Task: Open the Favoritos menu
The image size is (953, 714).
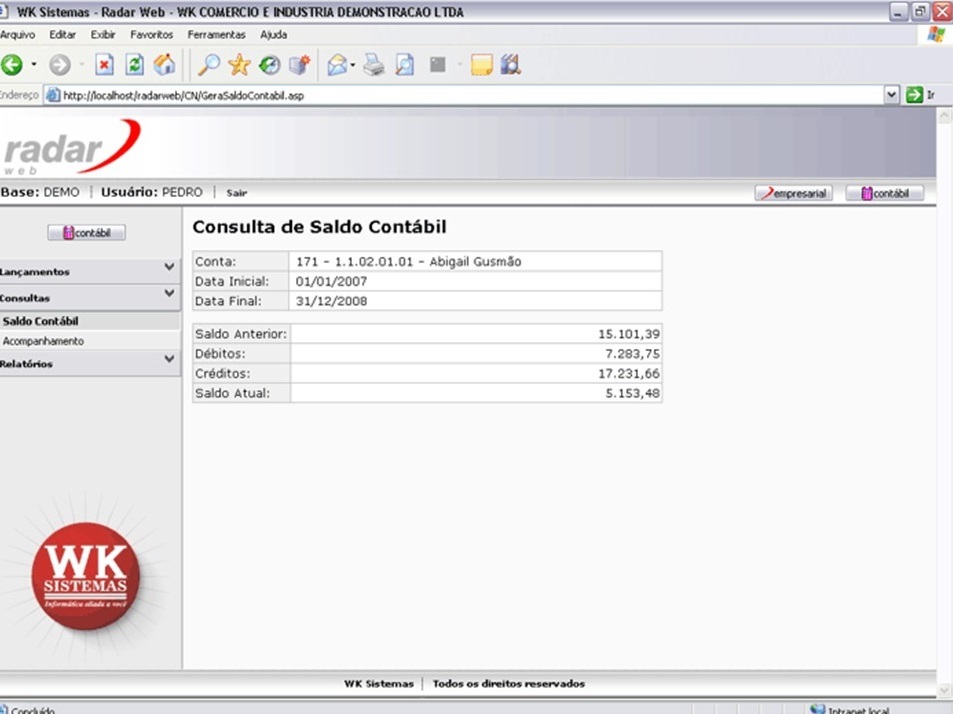Action: click(151, 35)
